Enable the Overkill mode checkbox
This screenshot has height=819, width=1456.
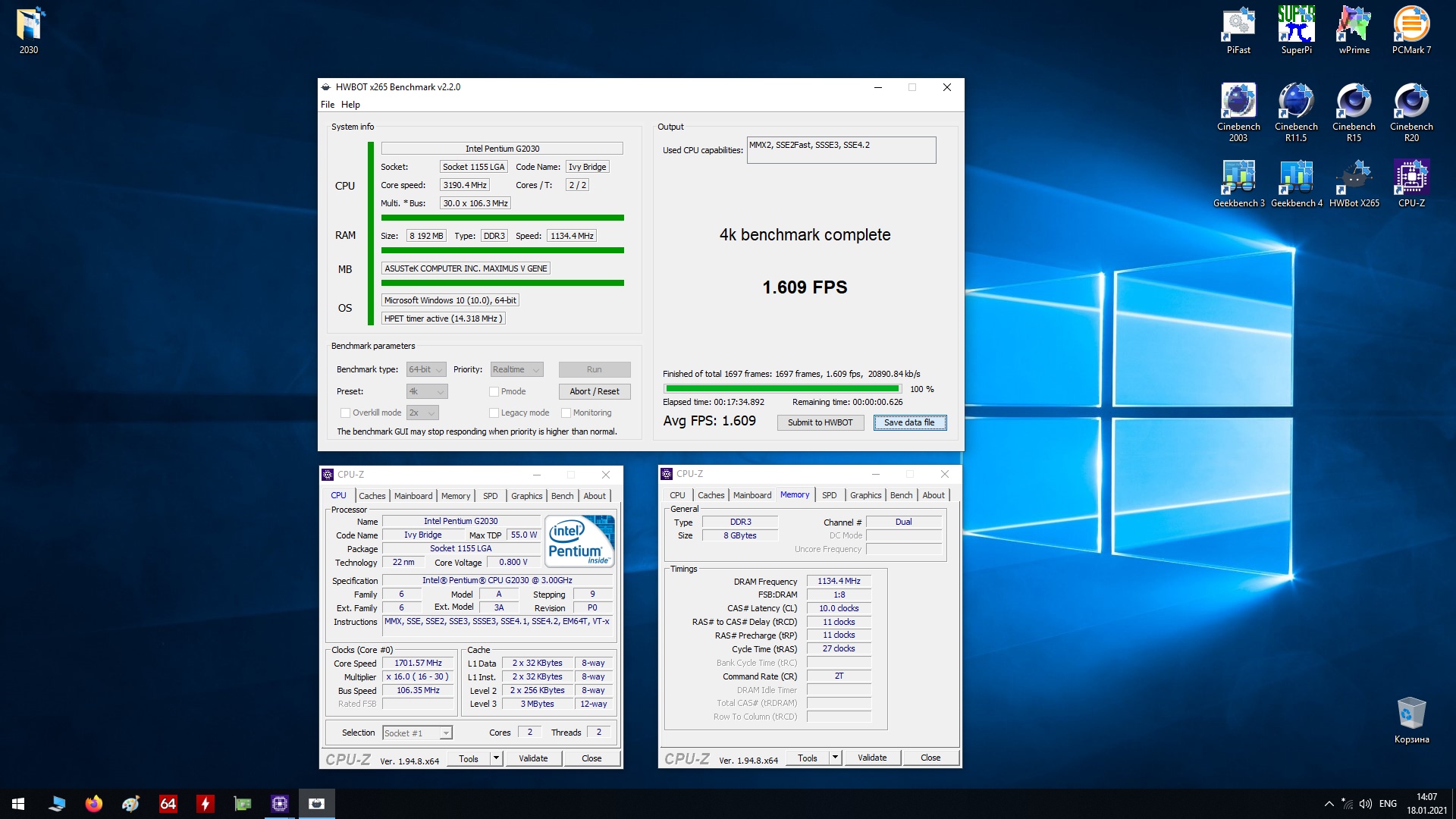[x=345, y=413]
